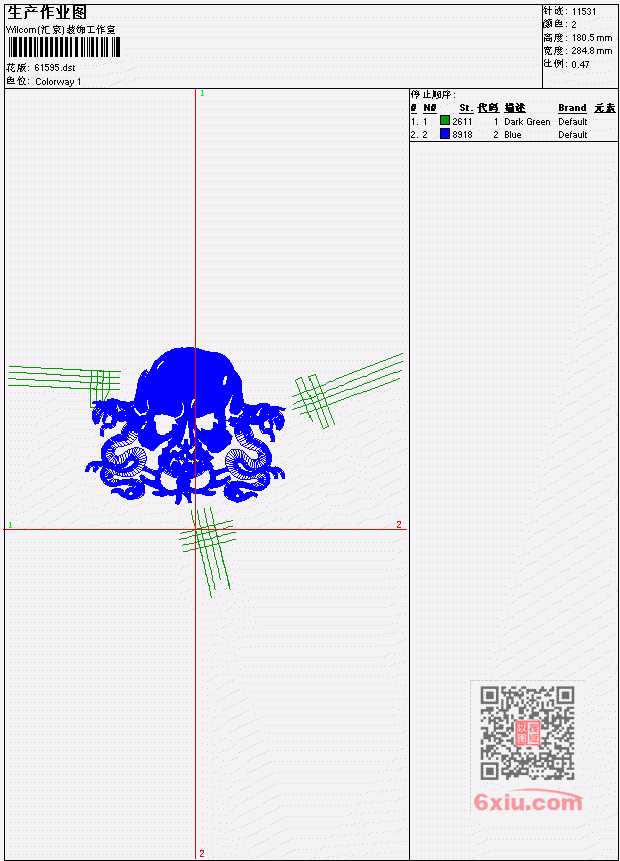Click the 颜色: 2 color count line
Image resolution: width=620 pixels, height=861 pixels.
560,25
